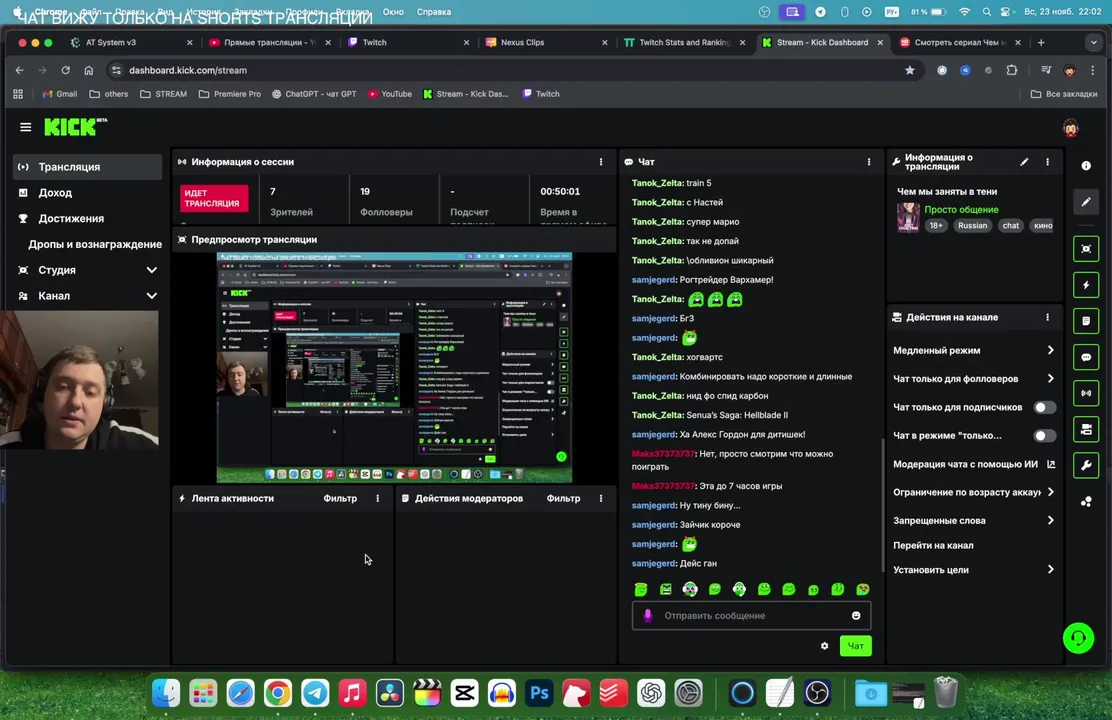Bookmark this page with the star icon

(910, 70)
